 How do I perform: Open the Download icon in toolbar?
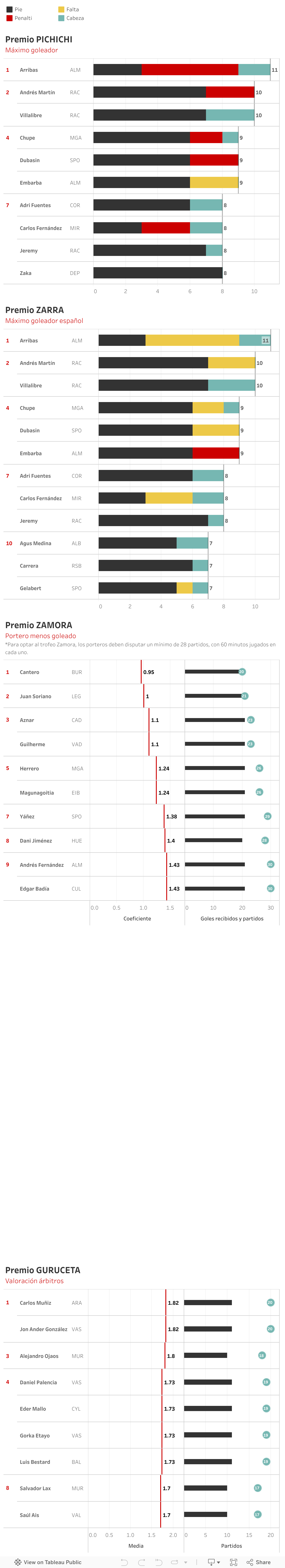[211, 1562]
